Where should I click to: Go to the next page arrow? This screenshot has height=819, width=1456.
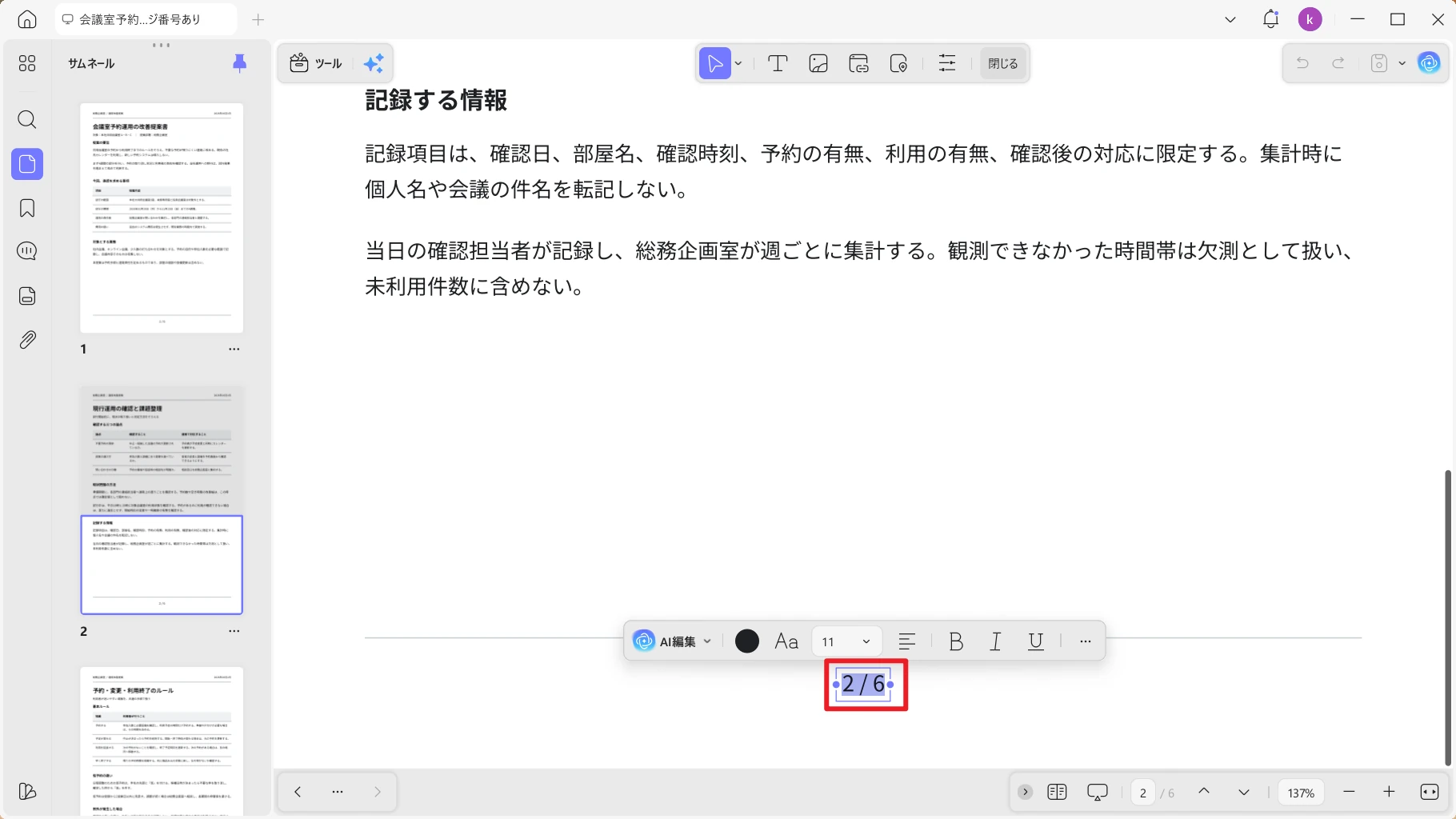pyautogui.click(x=1244, y=792)
